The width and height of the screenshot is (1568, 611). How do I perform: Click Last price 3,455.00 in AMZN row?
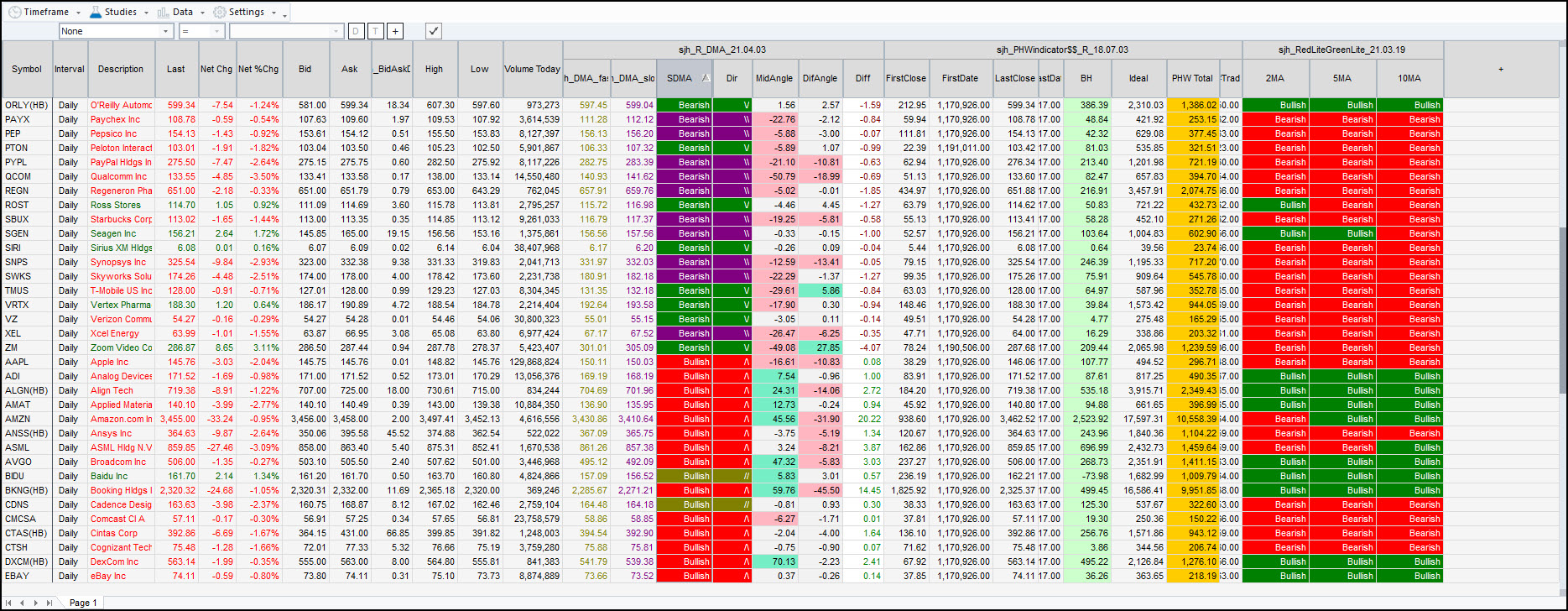(176, 419)
